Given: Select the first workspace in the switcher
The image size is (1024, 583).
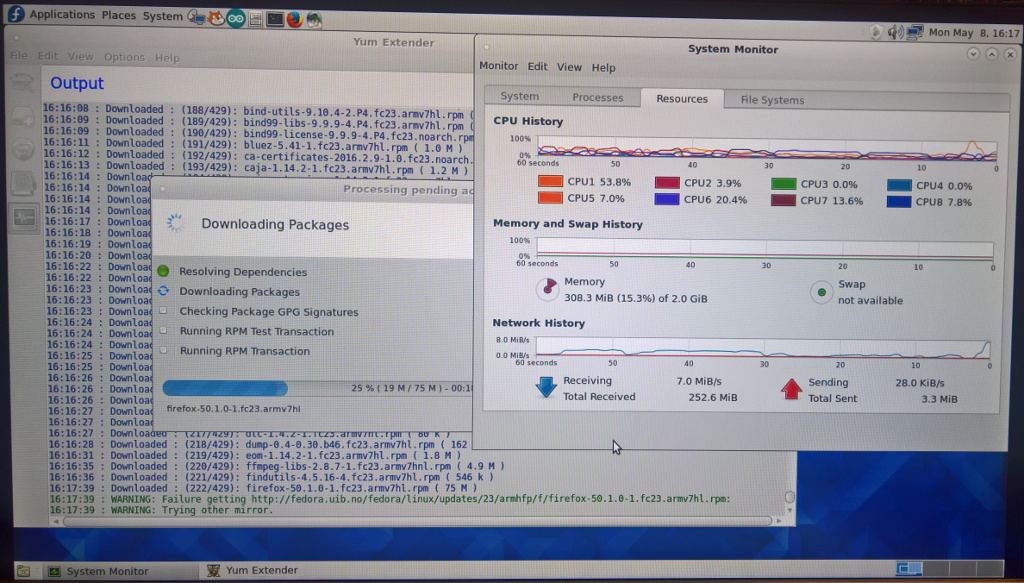Looking at the screenshot, I should [x=909, y=569].
